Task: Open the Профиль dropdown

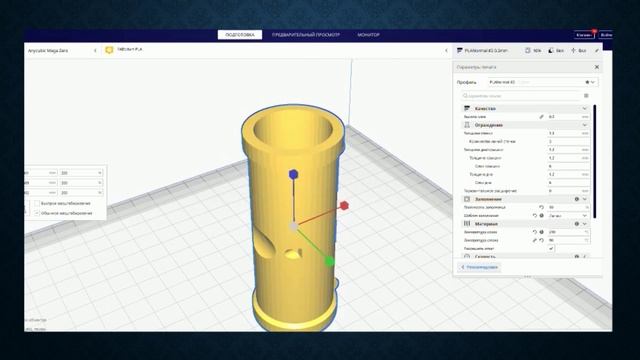Action: 543,82
